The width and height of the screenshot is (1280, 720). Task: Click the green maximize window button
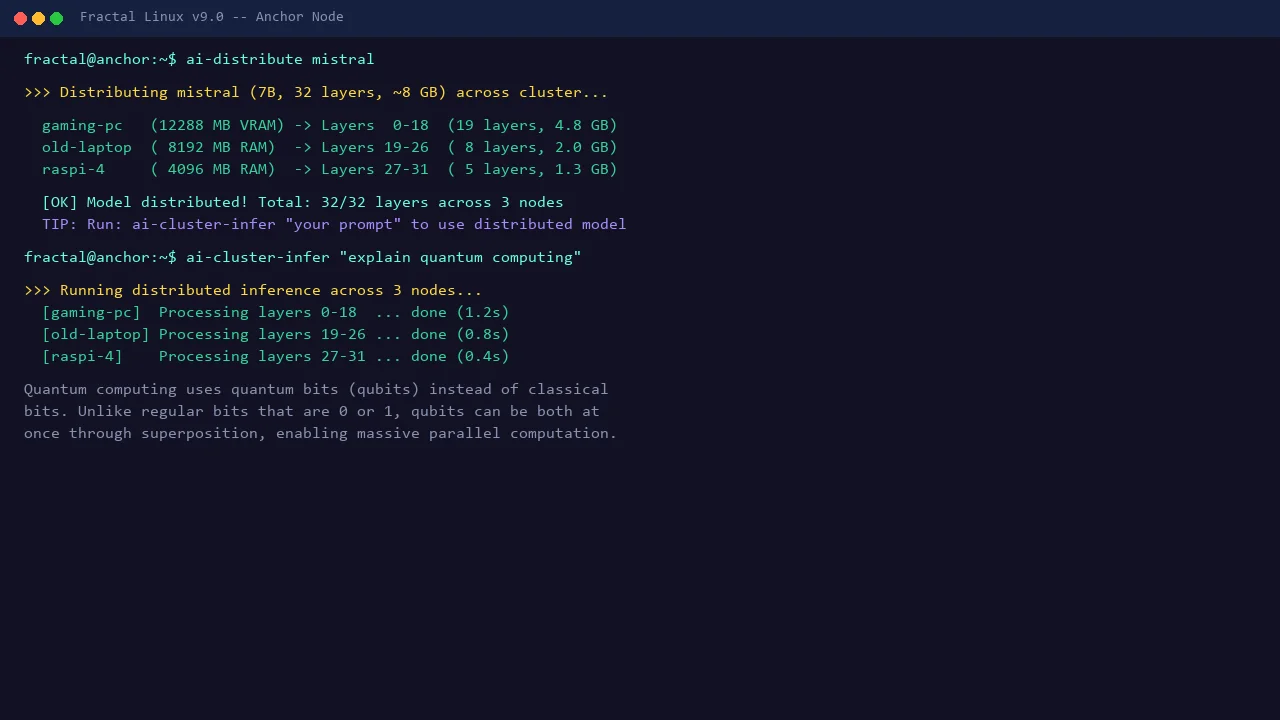coord(56,18)
